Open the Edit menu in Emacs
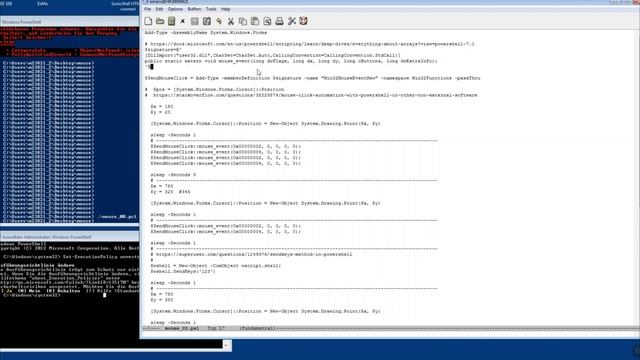This screenshot has width=640, height=360. (x=159, y=9)
